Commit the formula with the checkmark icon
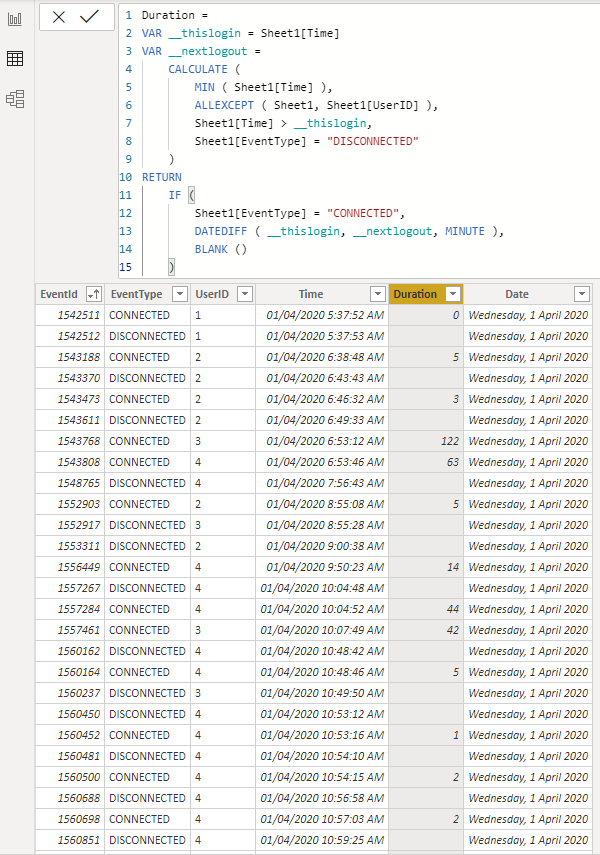Screen dimensions: 600x855 [x=89, y=17]
